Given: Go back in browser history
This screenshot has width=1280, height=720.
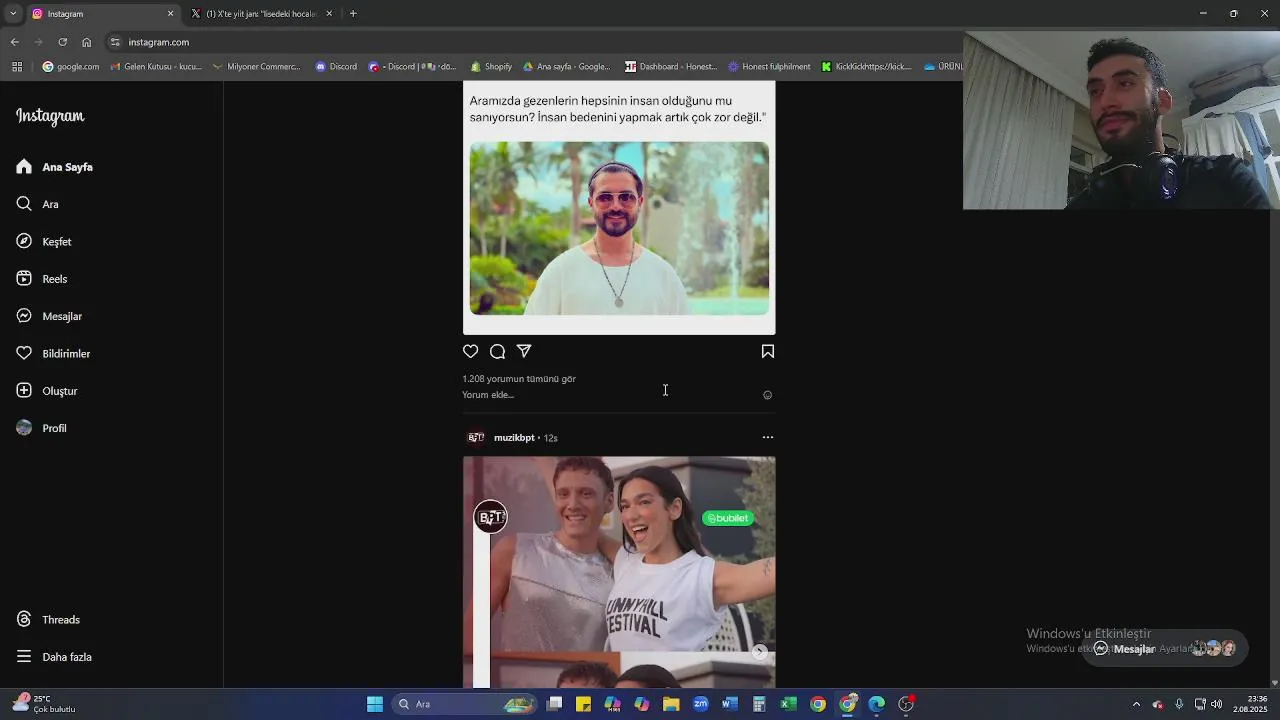Looking at the screenshot, I should (x=14, y=42).
